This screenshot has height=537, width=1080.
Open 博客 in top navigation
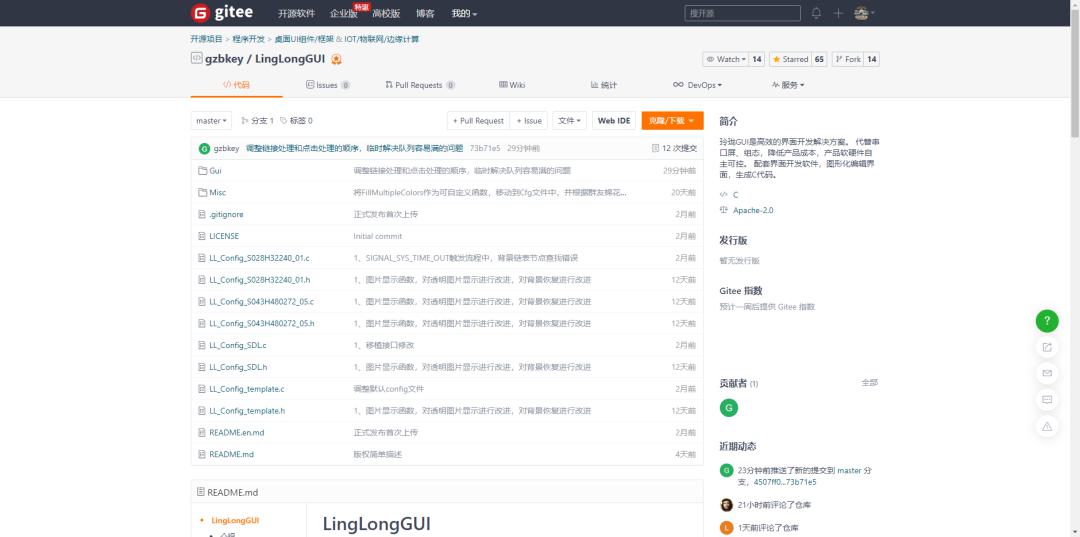(x=426, y=14)
